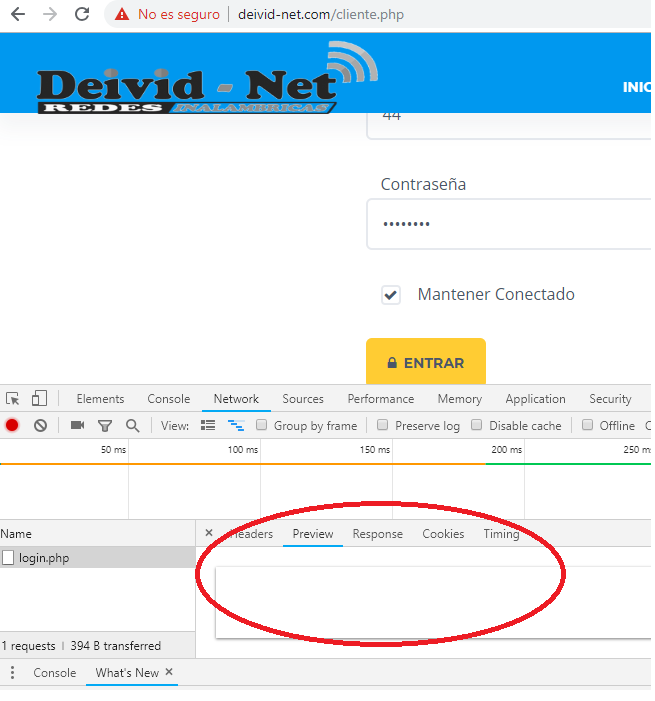Click the network search magnifier icon
The height and width of the screenshot is (701, 655).
[132, 425]
